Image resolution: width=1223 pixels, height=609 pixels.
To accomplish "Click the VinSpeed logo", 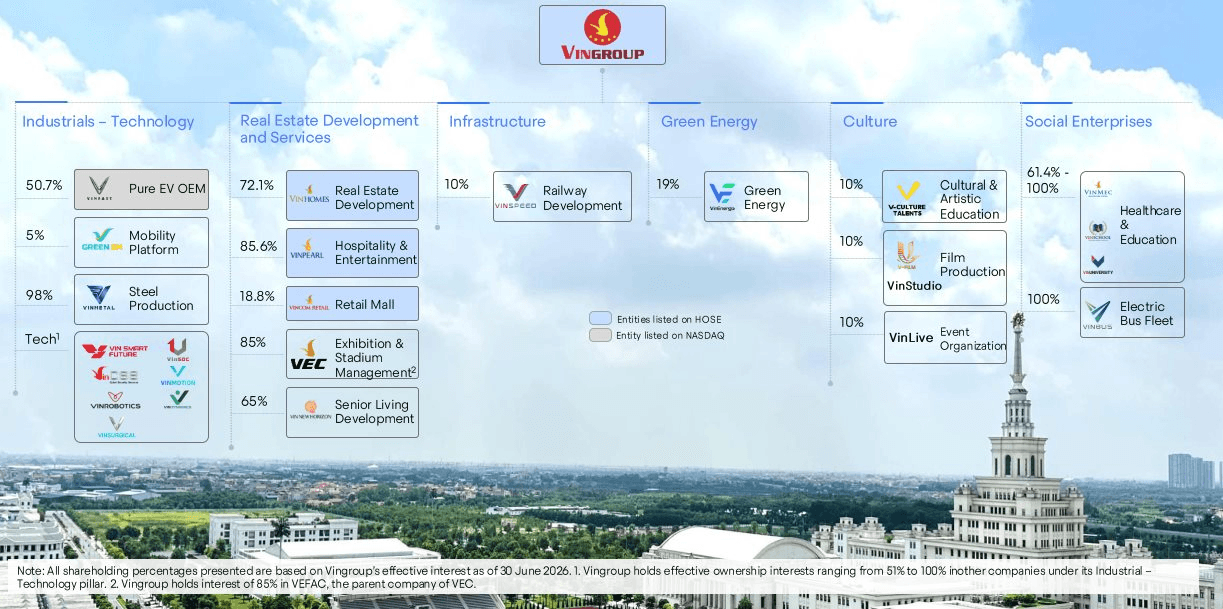I will (516, 196).
